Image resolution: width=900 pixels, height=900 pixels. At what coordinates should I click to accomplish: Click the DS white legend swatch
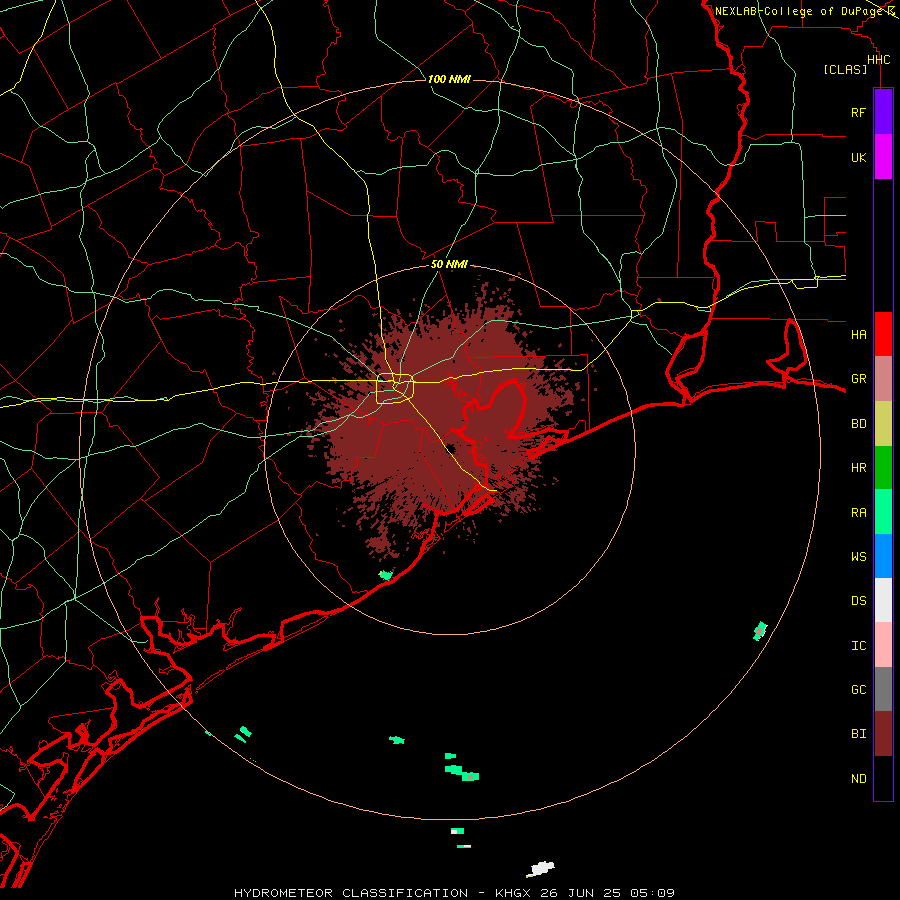tap(883, 600)
